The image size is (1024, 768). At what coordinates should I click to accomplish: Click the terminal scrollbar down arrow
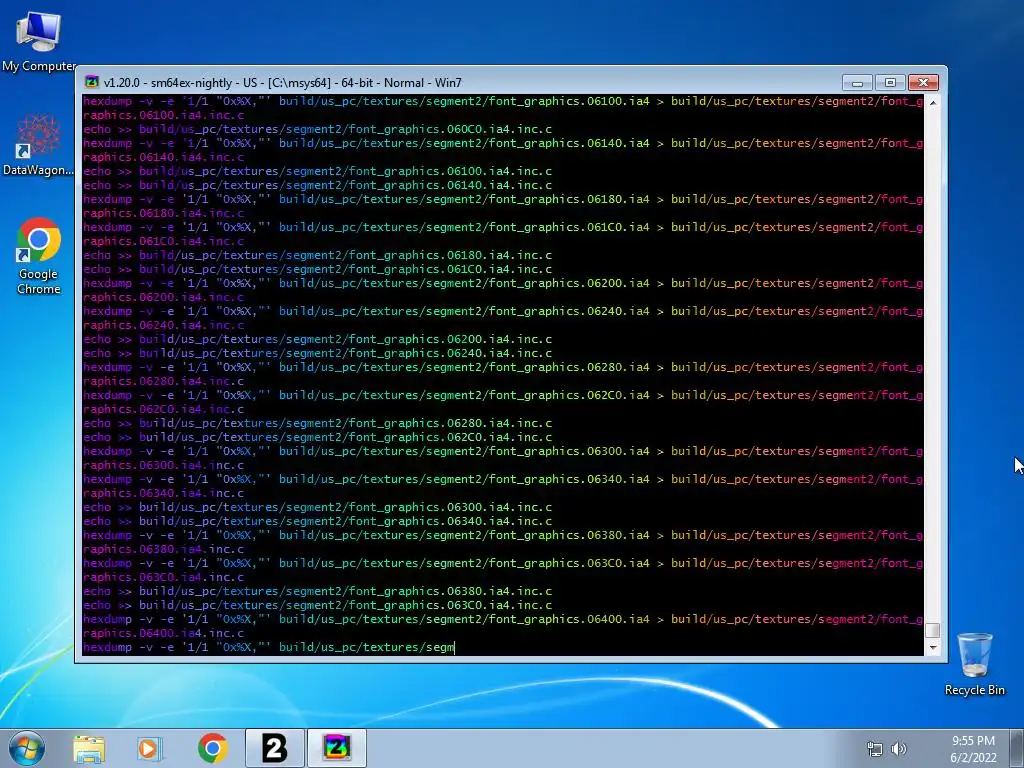[933, 648]
